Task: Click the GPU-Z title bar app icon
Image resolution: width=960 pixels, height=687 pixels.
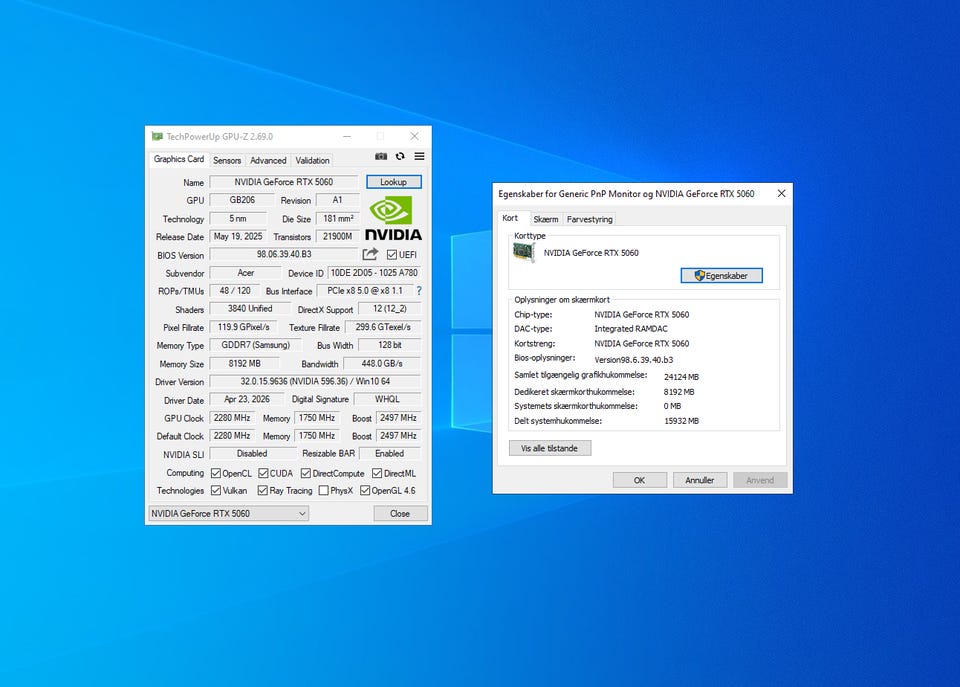Action: pos(157,137)
